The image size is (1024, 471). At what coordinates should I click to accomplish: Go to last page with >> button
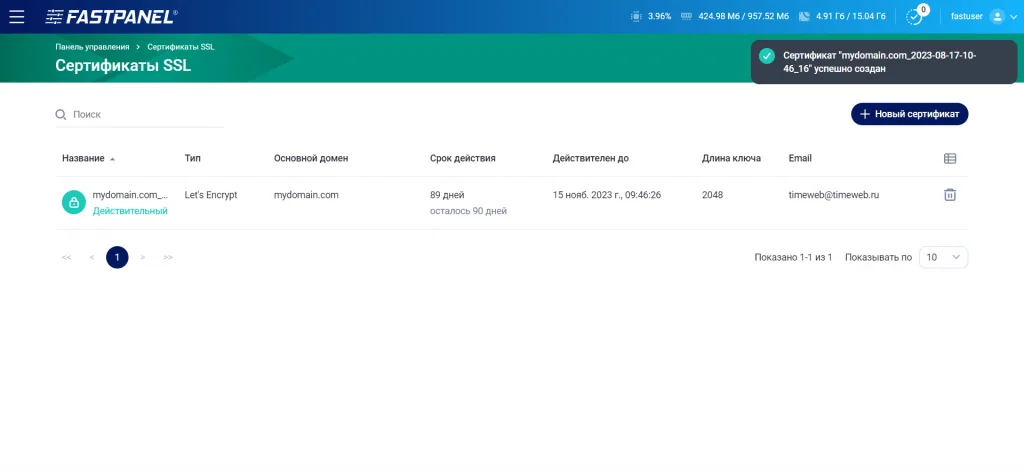pos(168,257)
